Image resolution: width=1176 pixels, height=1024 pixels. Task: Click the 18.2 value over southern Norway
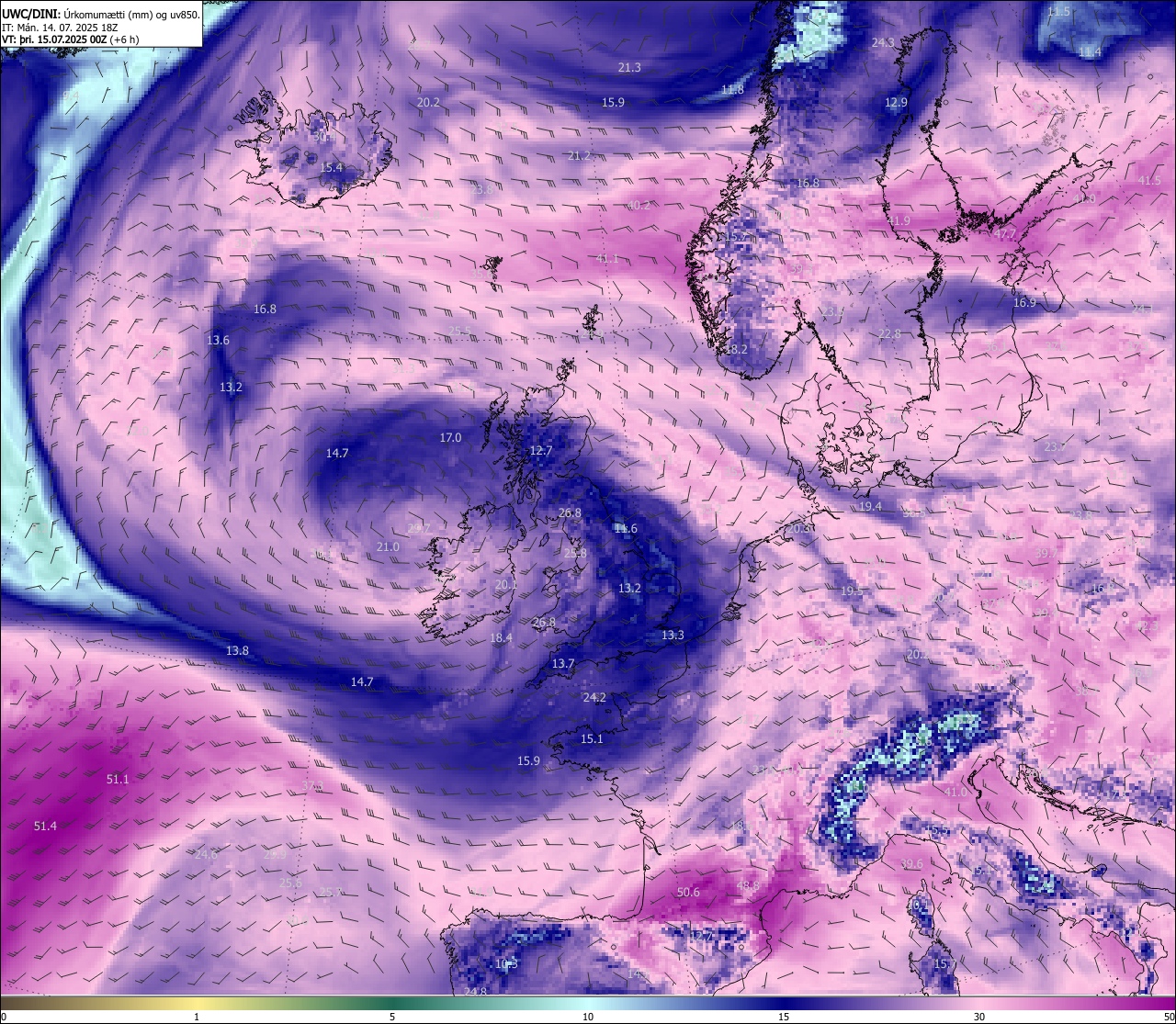coord(736,350)
